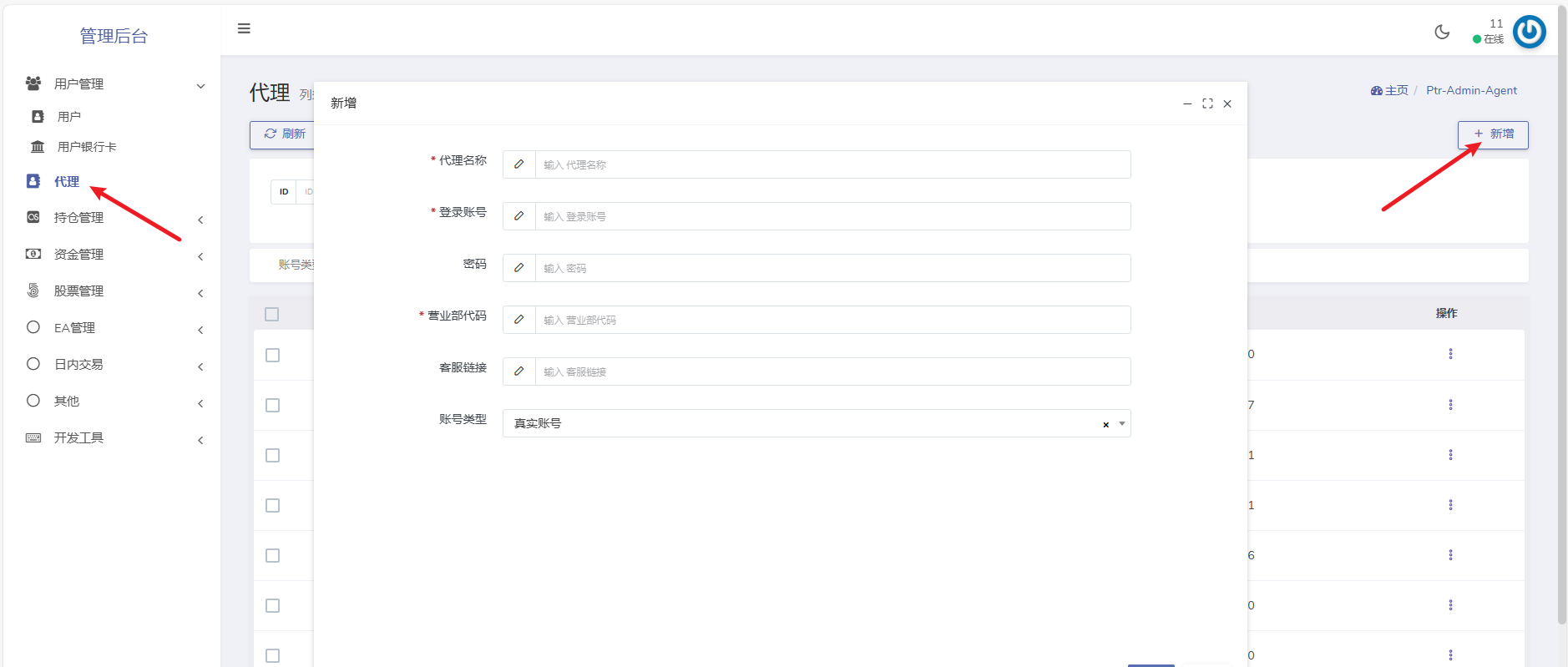Click the page vertical scrollbar
Screen dimensions: 1568x667
[1562, 334]
